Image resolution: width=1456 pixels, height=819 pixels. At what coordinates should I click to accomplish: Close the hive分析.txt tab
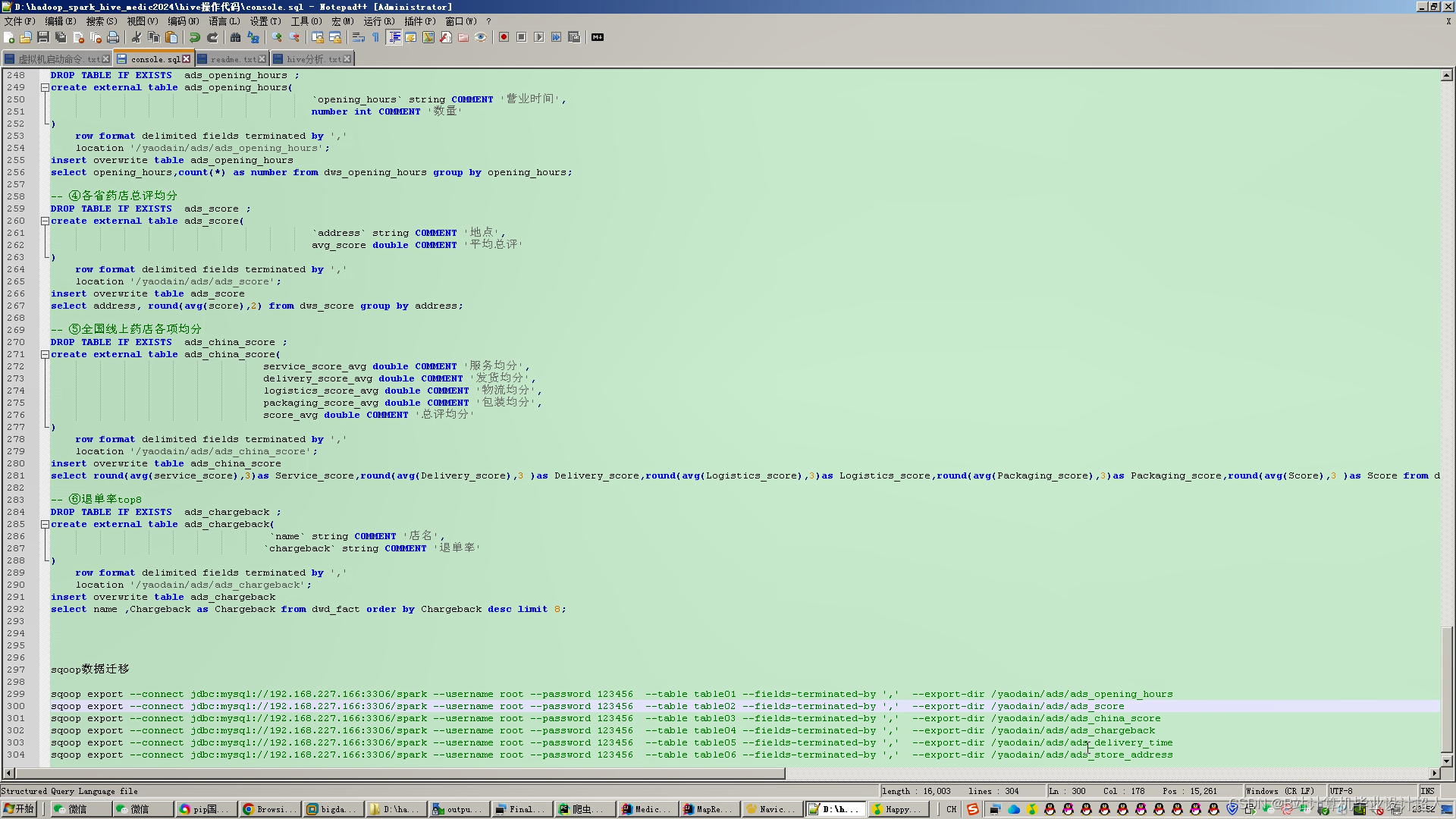(347, 58)
